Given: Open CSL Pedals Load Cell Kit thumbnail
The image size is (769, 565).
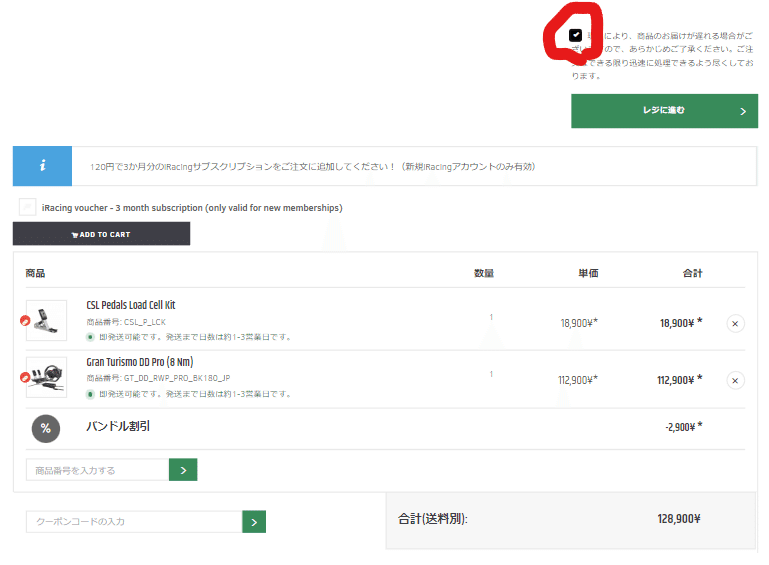Looking at the screenshot, I should click(46, 320).
